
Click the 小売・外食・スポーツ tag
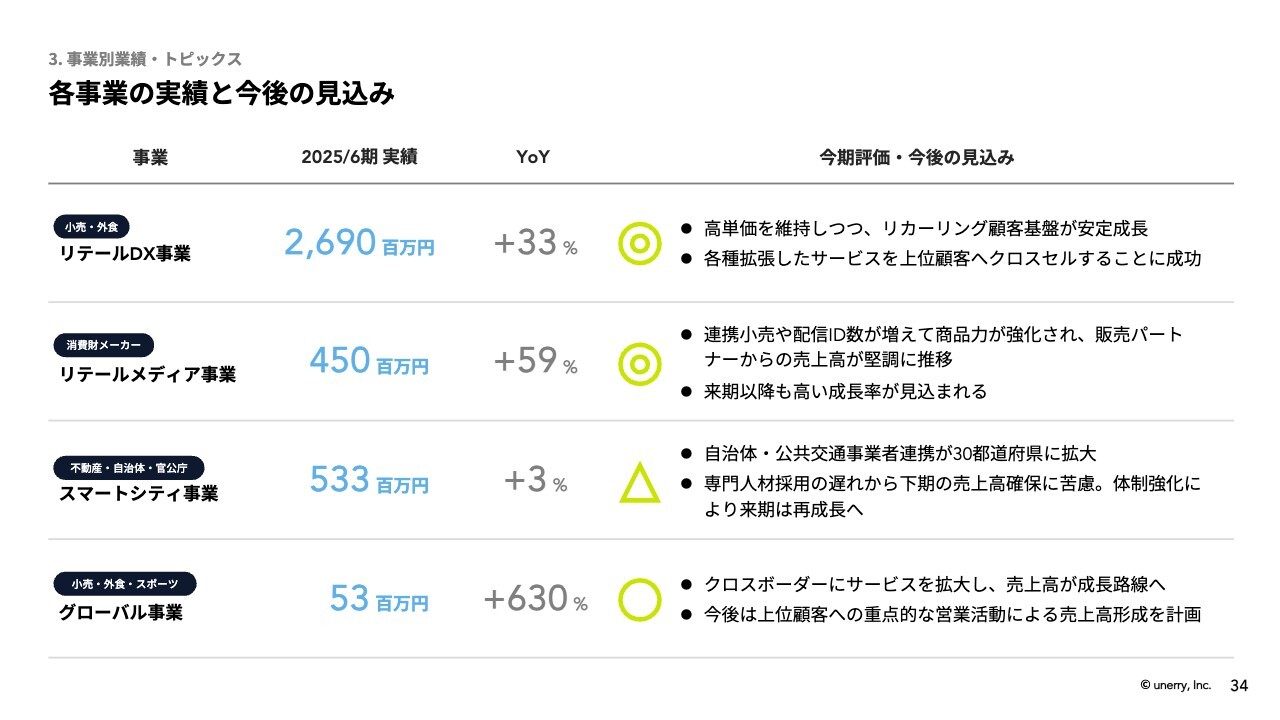click(x=125, y=583)
